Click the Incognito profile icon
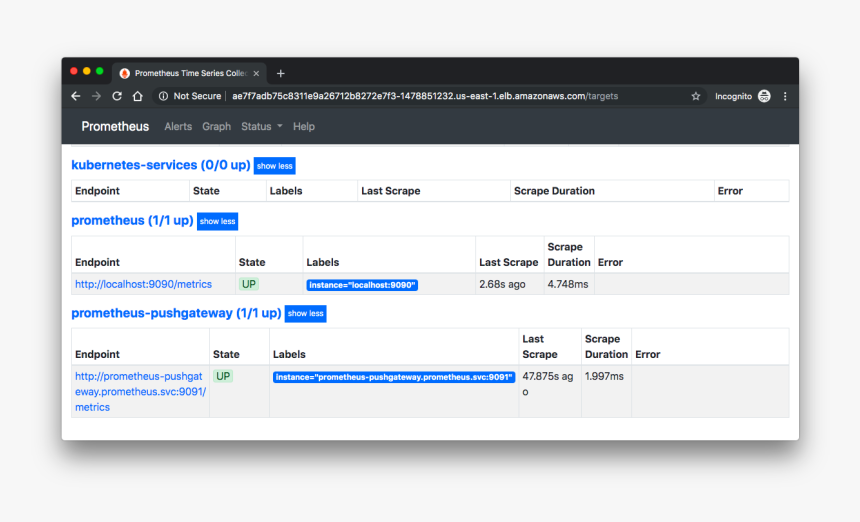The height and width of the screenshot is (522, 860). 764,96
